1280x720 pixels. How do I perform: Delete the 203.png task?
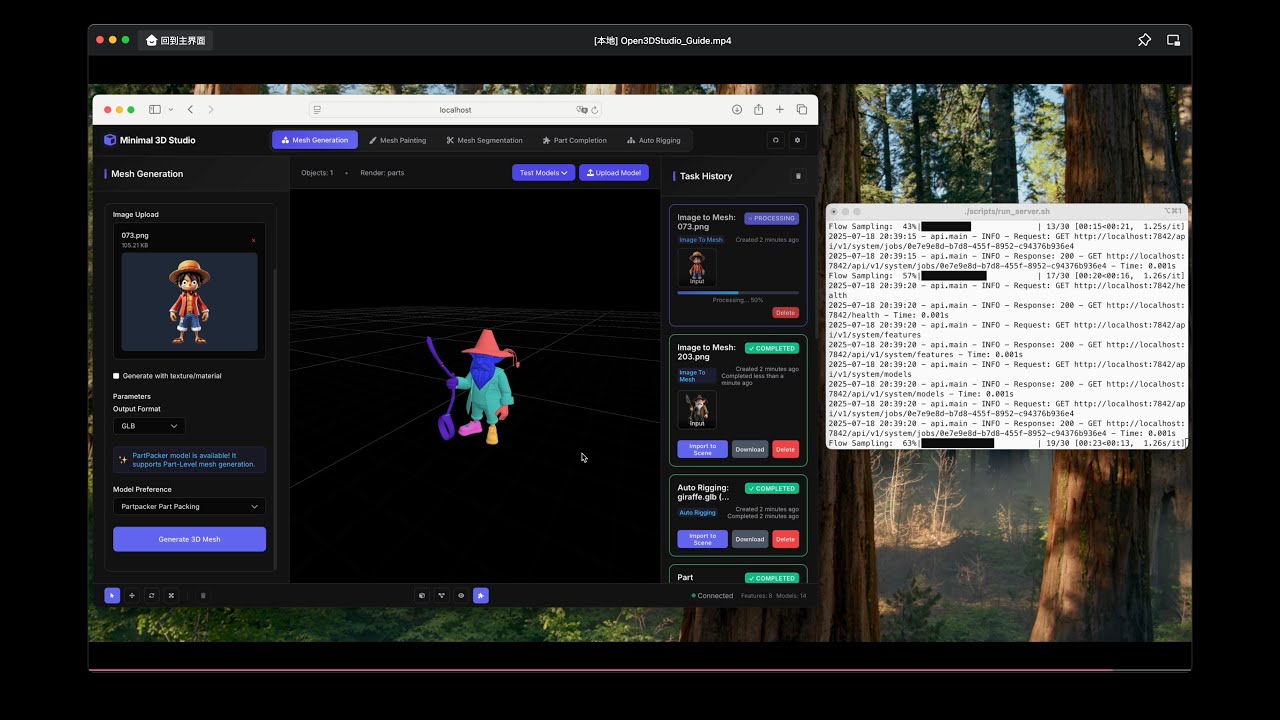[785, 449]
